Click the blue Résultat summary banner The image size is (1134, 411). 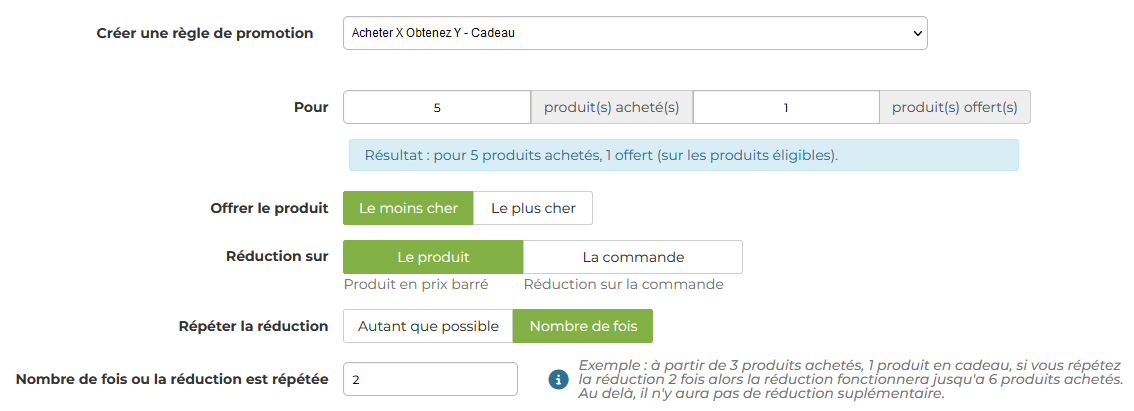683,156
